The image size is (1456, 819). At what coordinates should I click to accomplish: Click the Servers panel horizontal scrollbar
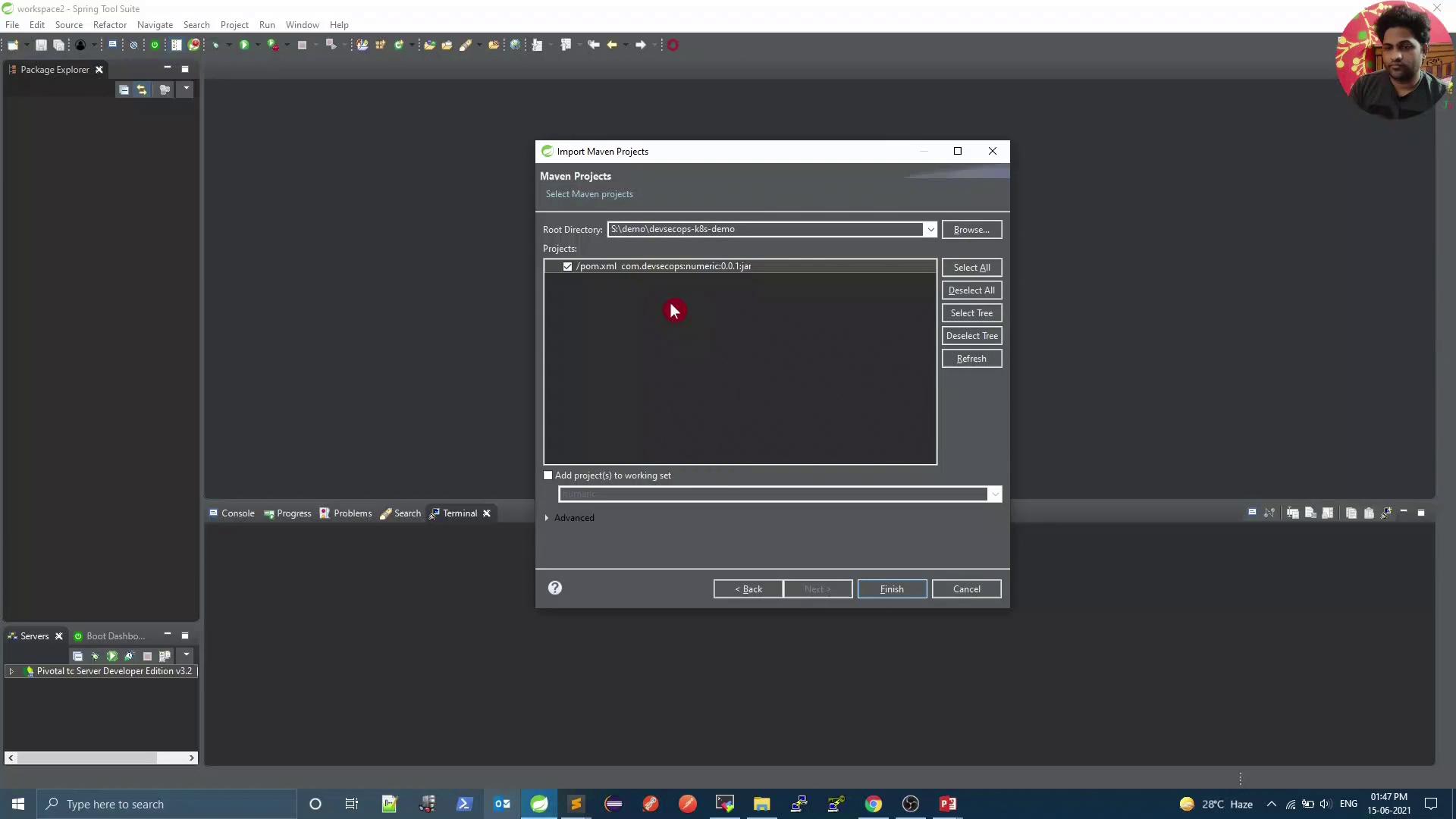[x=87, y=758]
